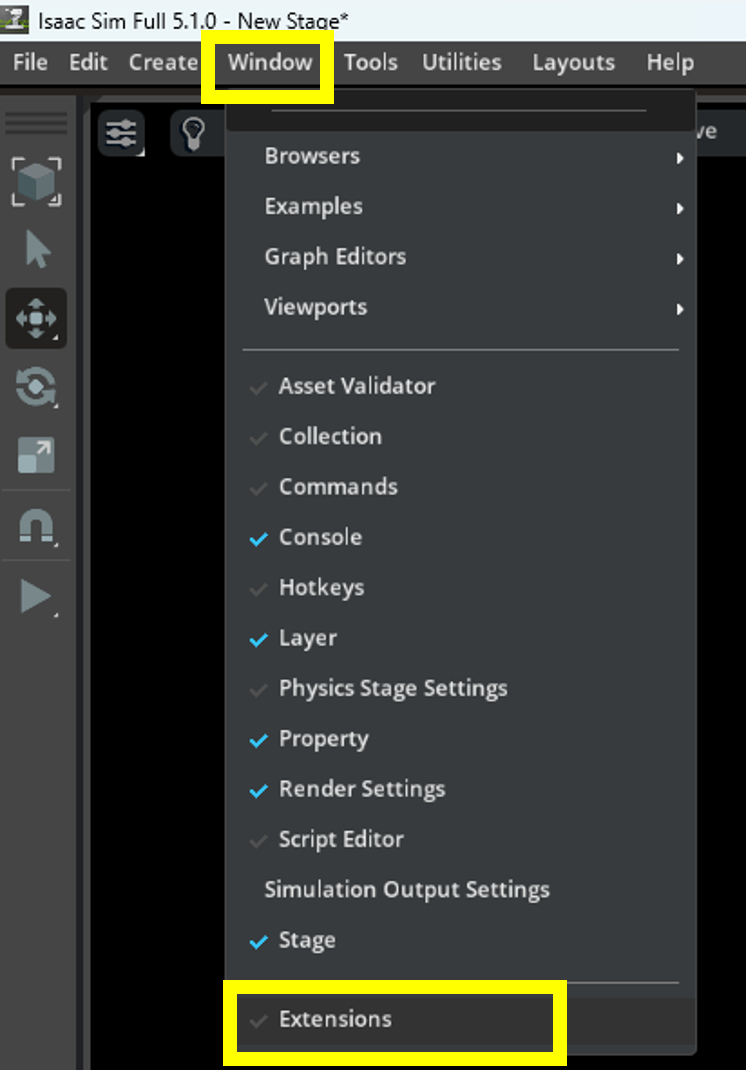This screenshot has width=746, height=1070.
Task: Activate the Scale tool
Action: (36, 455)
